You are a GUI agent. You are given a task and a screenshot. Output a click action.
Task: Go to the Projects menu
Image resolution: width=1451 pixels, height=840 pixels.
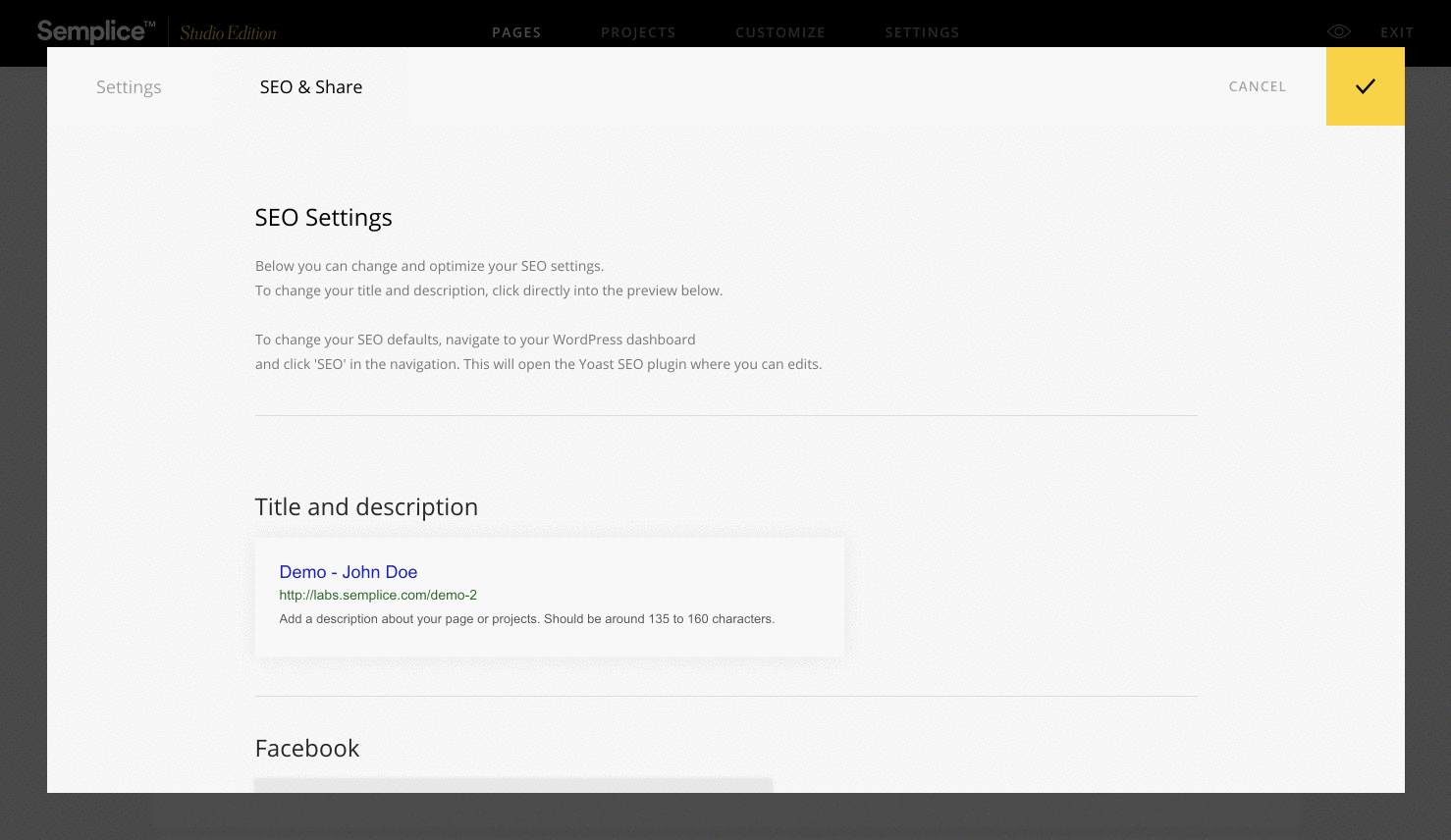(x=638, y=32)
